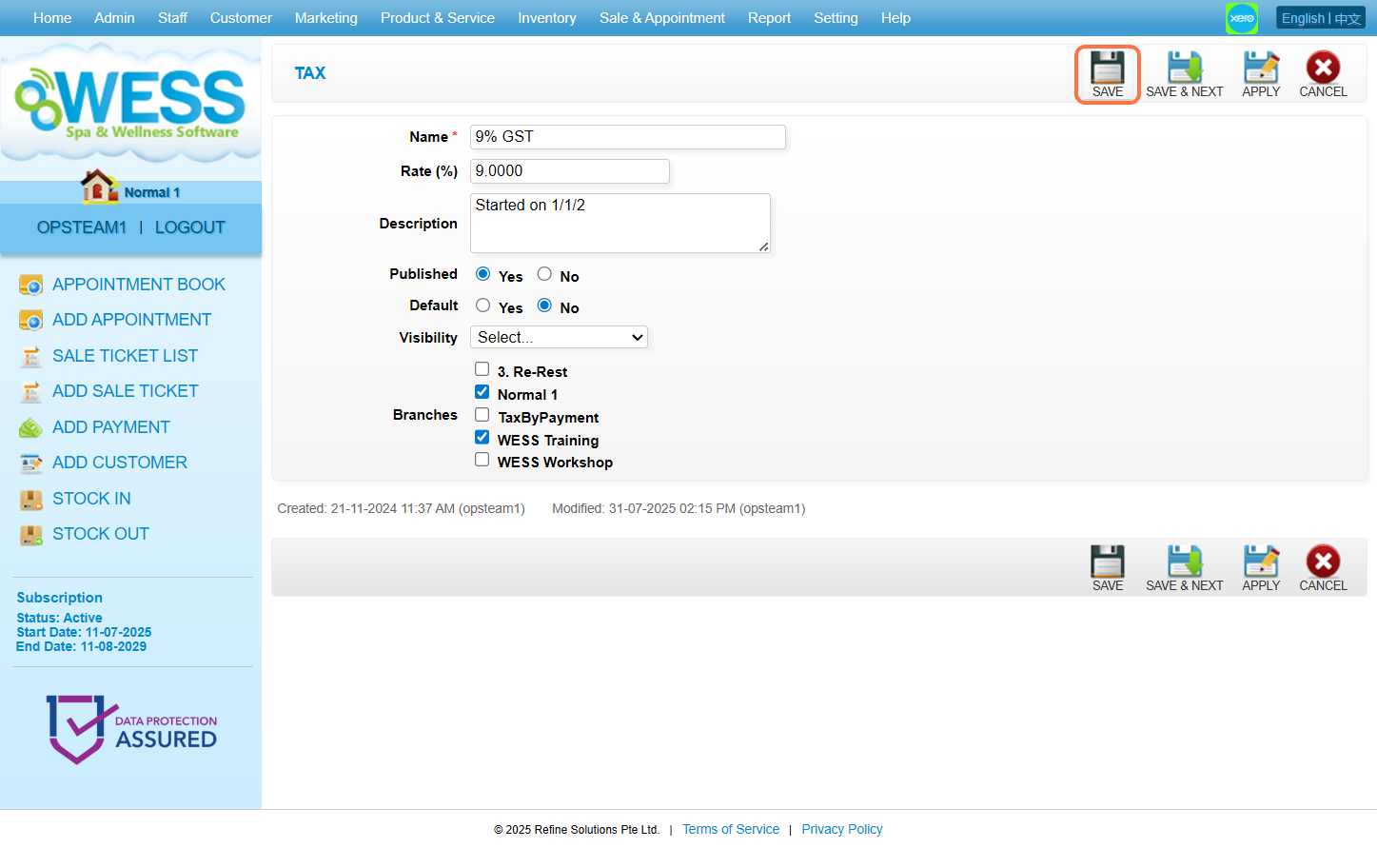Switch language via English | 中文 button
Image resolution: width=1377 pixels, height=868 pixels.
point(1320,18)
